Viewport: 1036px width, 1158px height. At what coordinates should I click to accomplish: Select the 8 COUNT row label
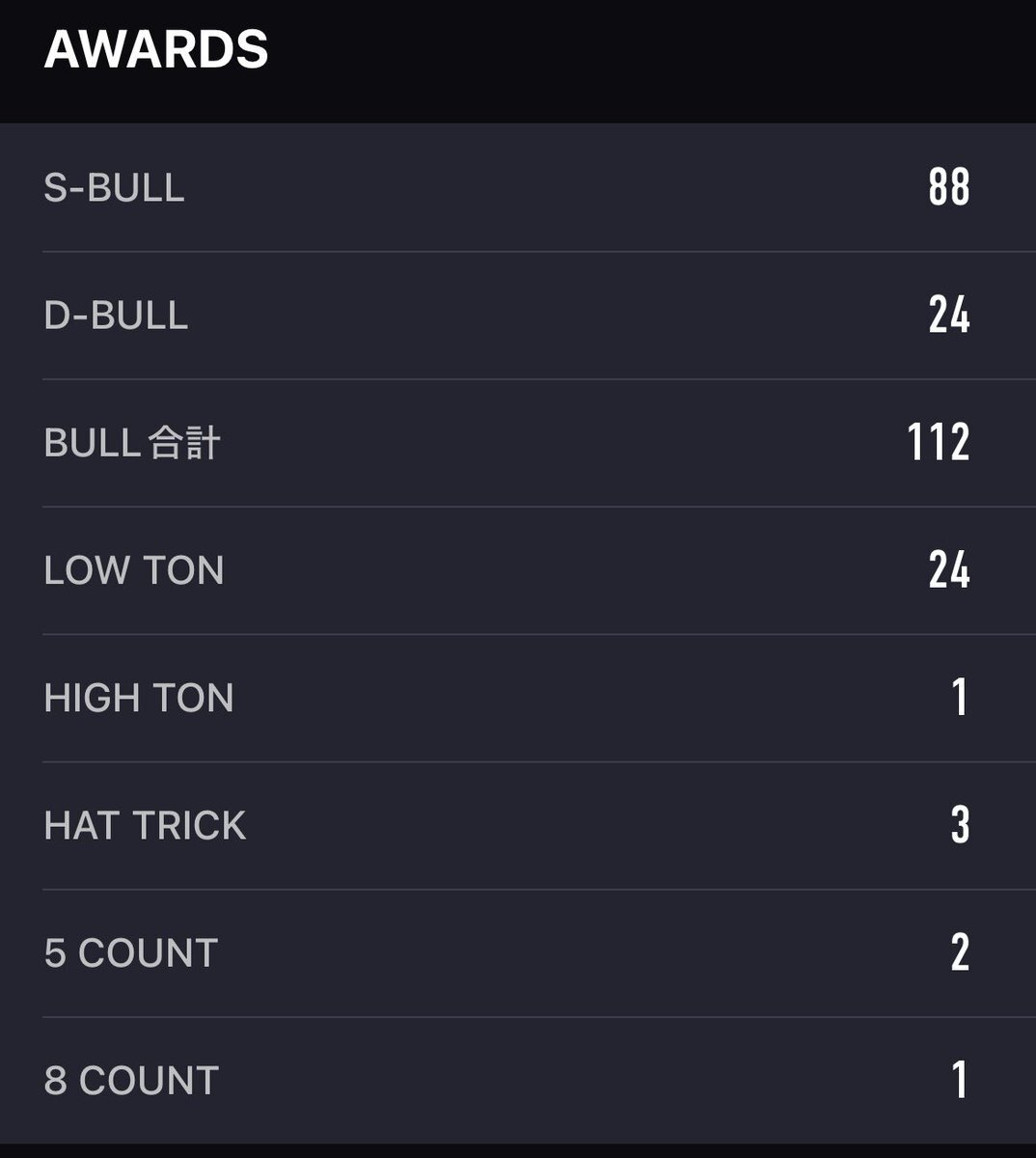131,1080
